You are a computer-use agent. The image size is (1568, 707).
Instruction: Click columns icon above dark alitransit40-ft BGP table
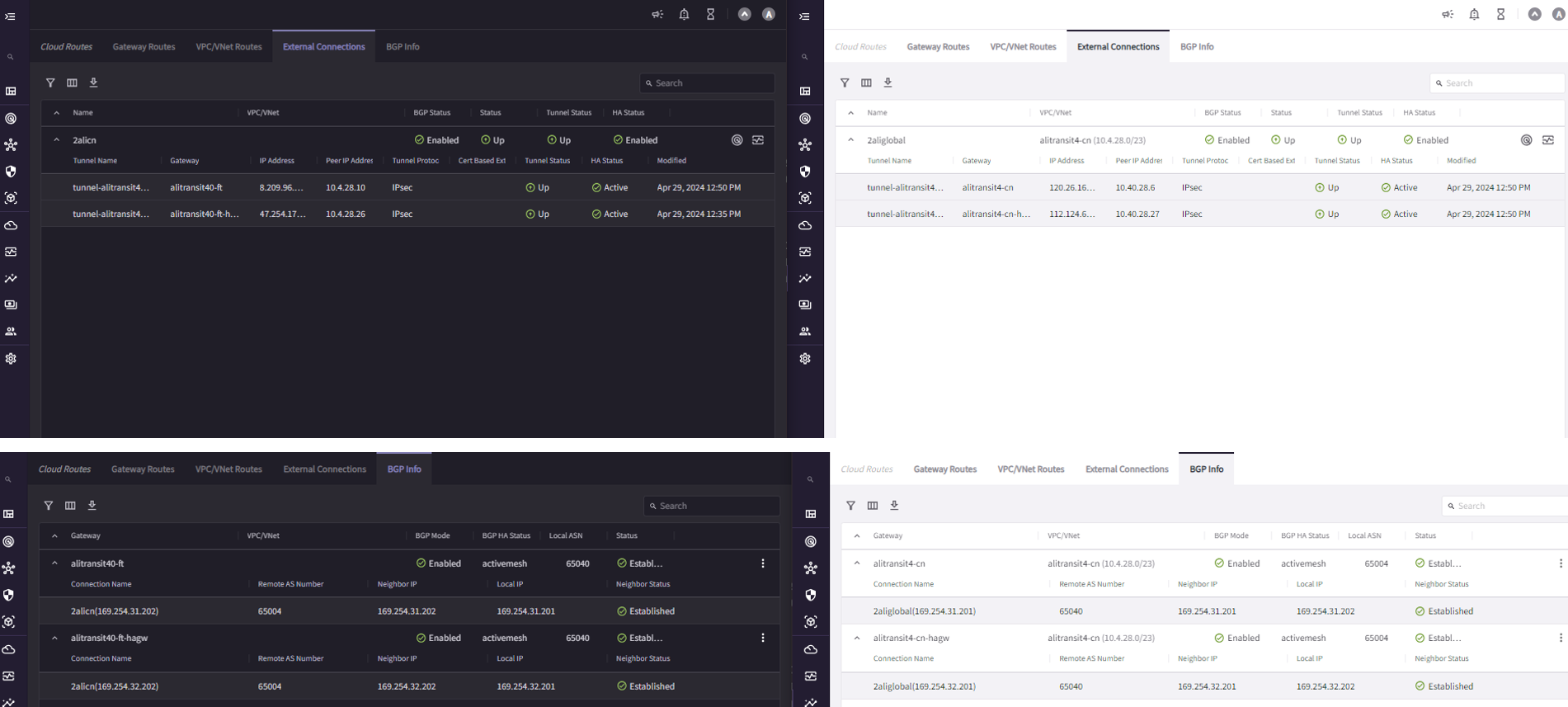coord(70,505)
